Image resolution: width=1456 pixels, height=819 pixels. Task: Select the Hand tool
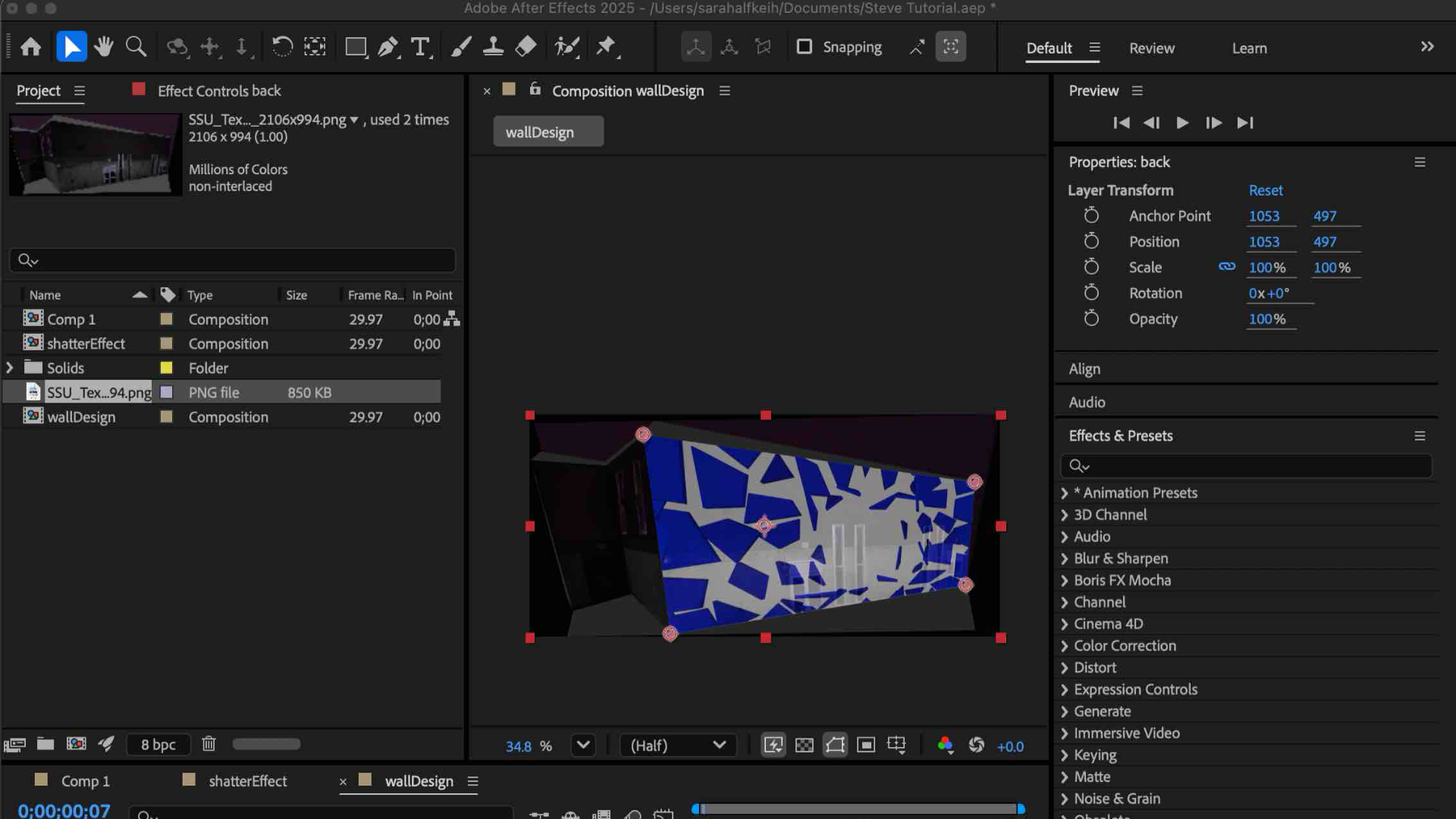[x=104, y=46]
